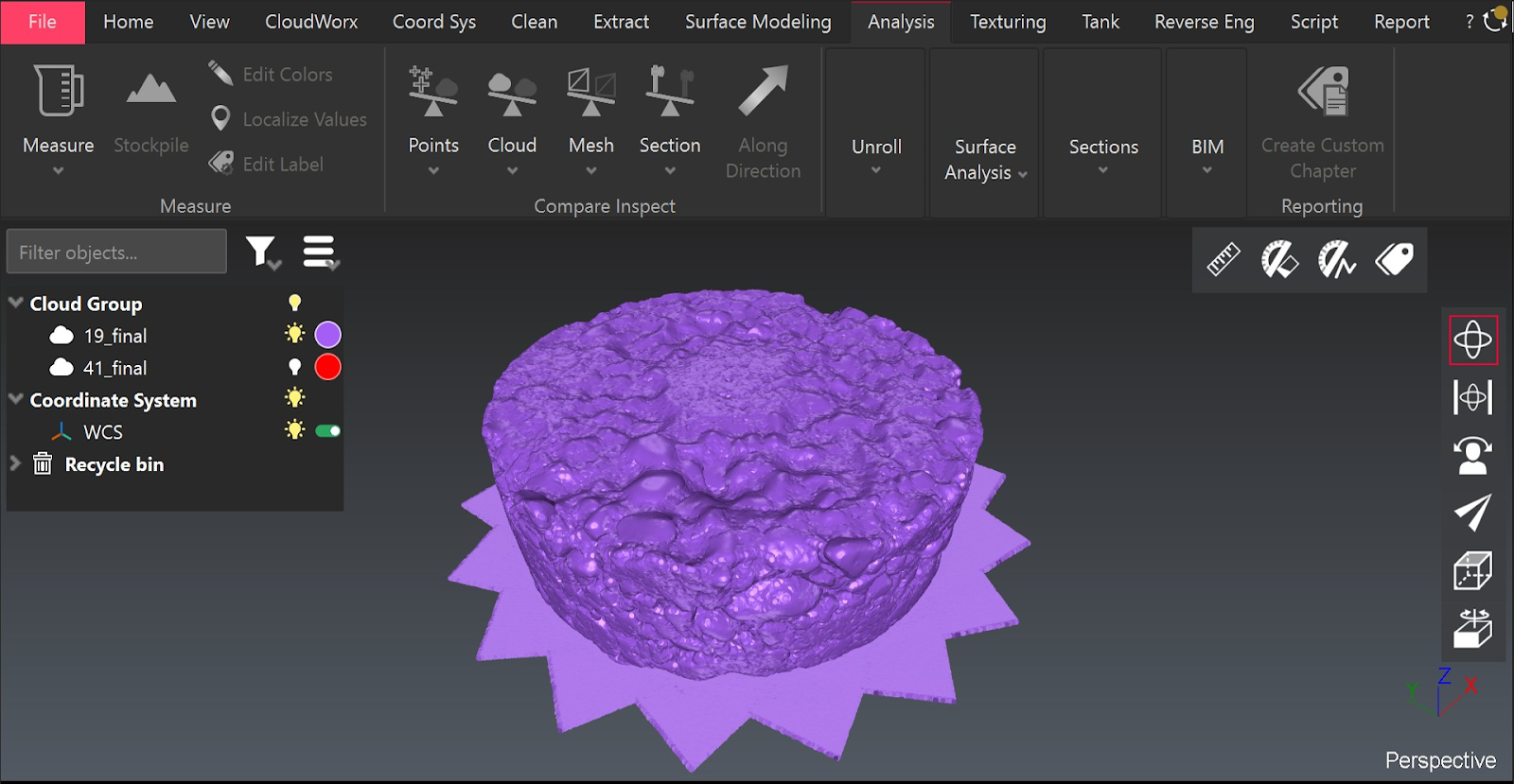Image resolution: width=1514 pixels, height=784 pixels.
Task: Open the Points dropdown arrow
Action: (x=433, y=171)
